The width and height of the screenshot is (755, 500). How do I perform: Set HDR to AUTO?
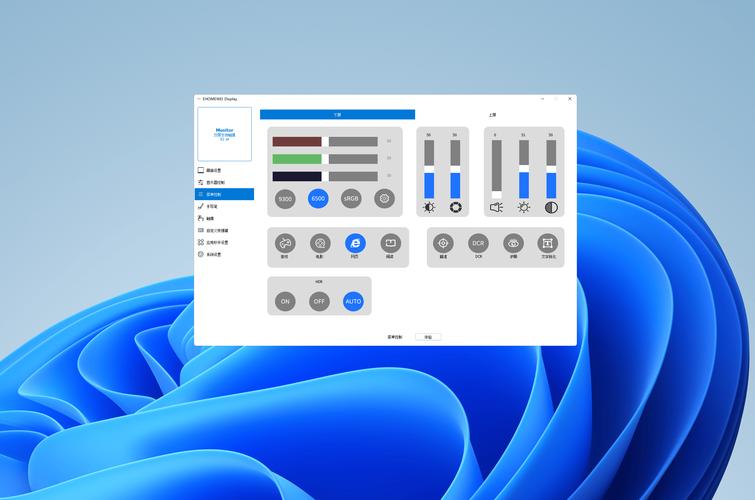pos(353,301)
